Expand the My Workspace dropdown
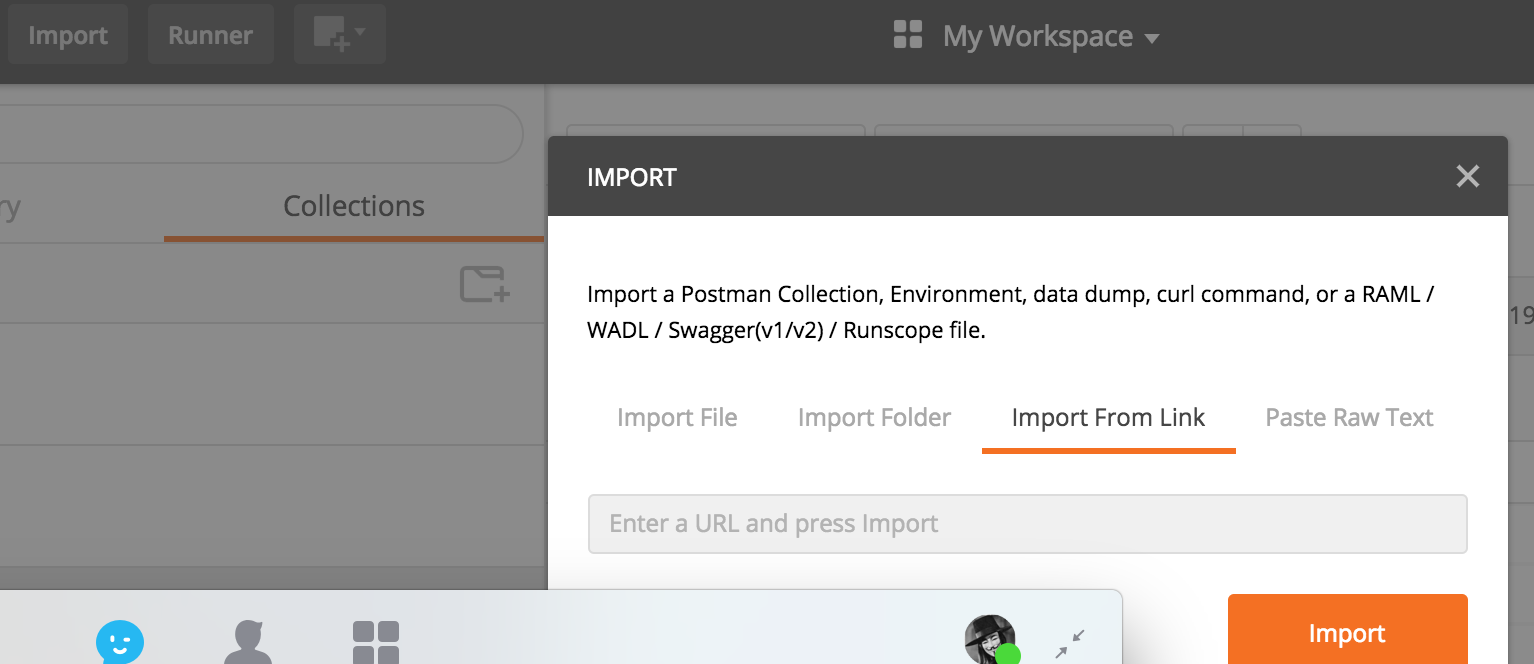Screen dimensions: 1534x664 pos(1050,37)
